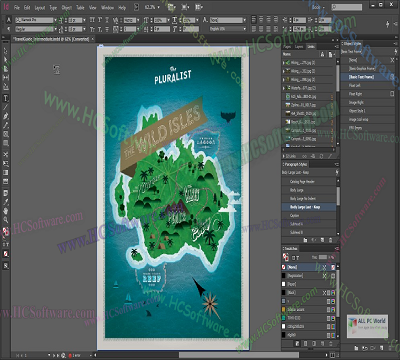Select the Page tool
This screenshot has width=400, height=360.
tap(6, 69)
